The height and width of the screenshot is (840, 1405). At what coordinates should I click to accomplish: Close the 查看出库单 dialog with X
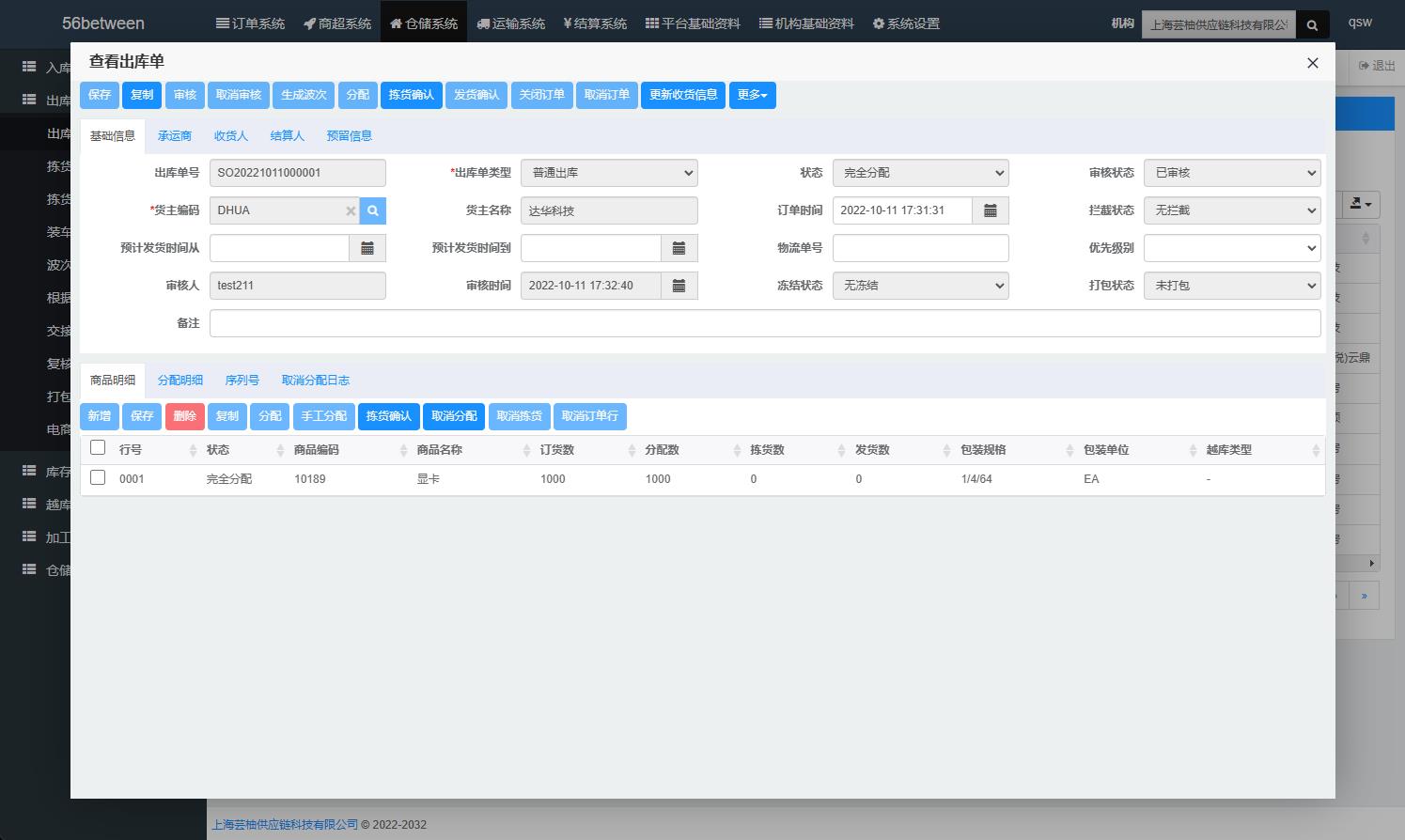pyautogui.click(x=1313, y=63)
